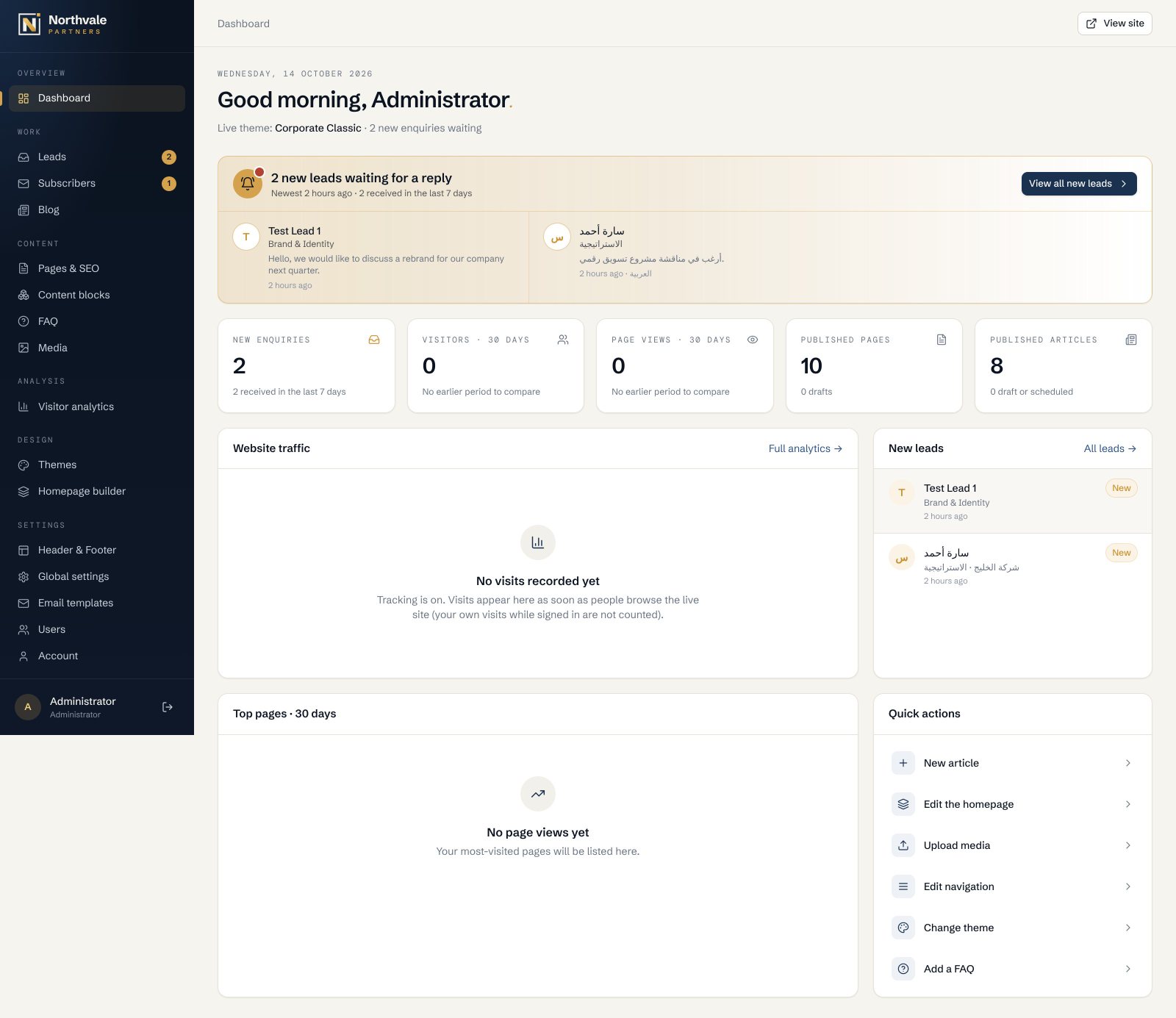The height and width of the screenshot is (1018, 1176).
Task: Click the sign-out icon beside Administrator
Action: (x=168, y=707)
